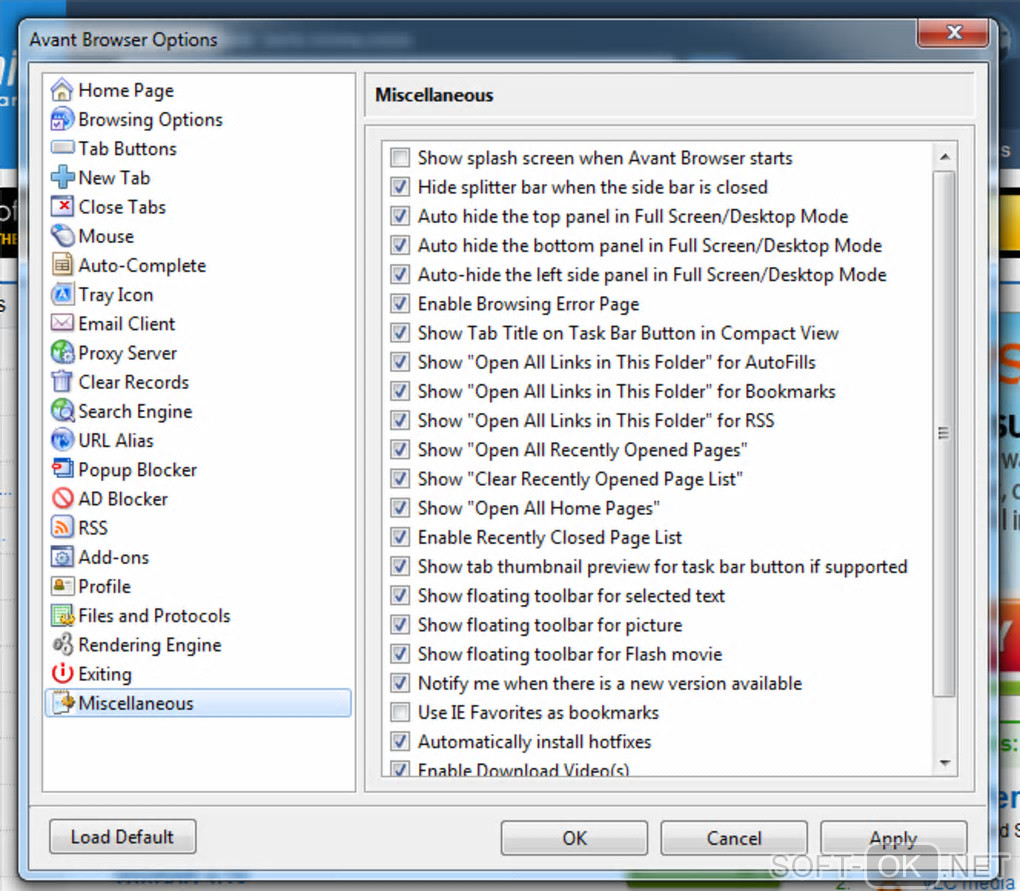Click the Files and Protocols icon
This screenshot has width=1020, height=891.
62,615
